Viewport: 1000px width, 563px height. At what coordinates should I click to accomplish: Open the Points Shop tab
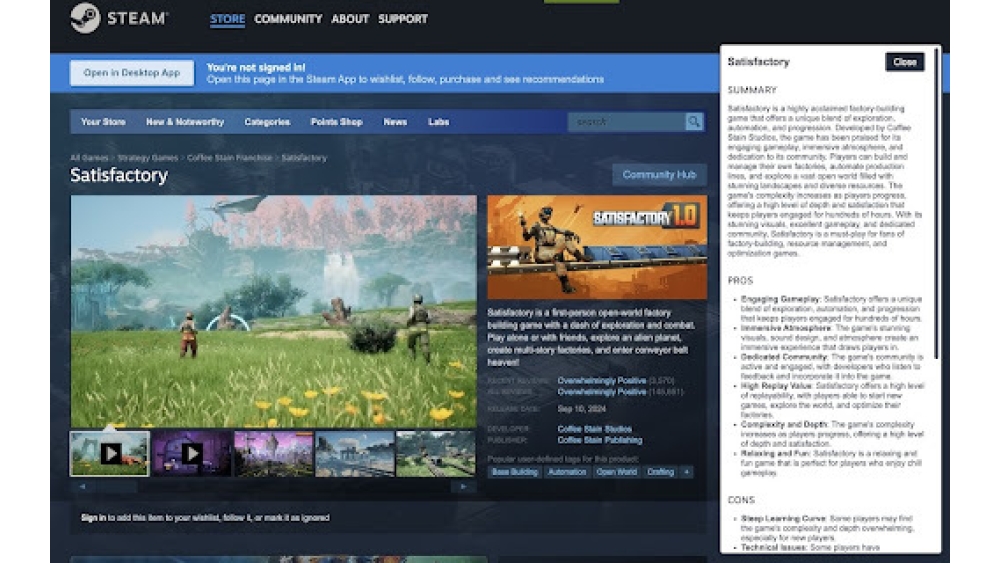(x=337, y=122)
